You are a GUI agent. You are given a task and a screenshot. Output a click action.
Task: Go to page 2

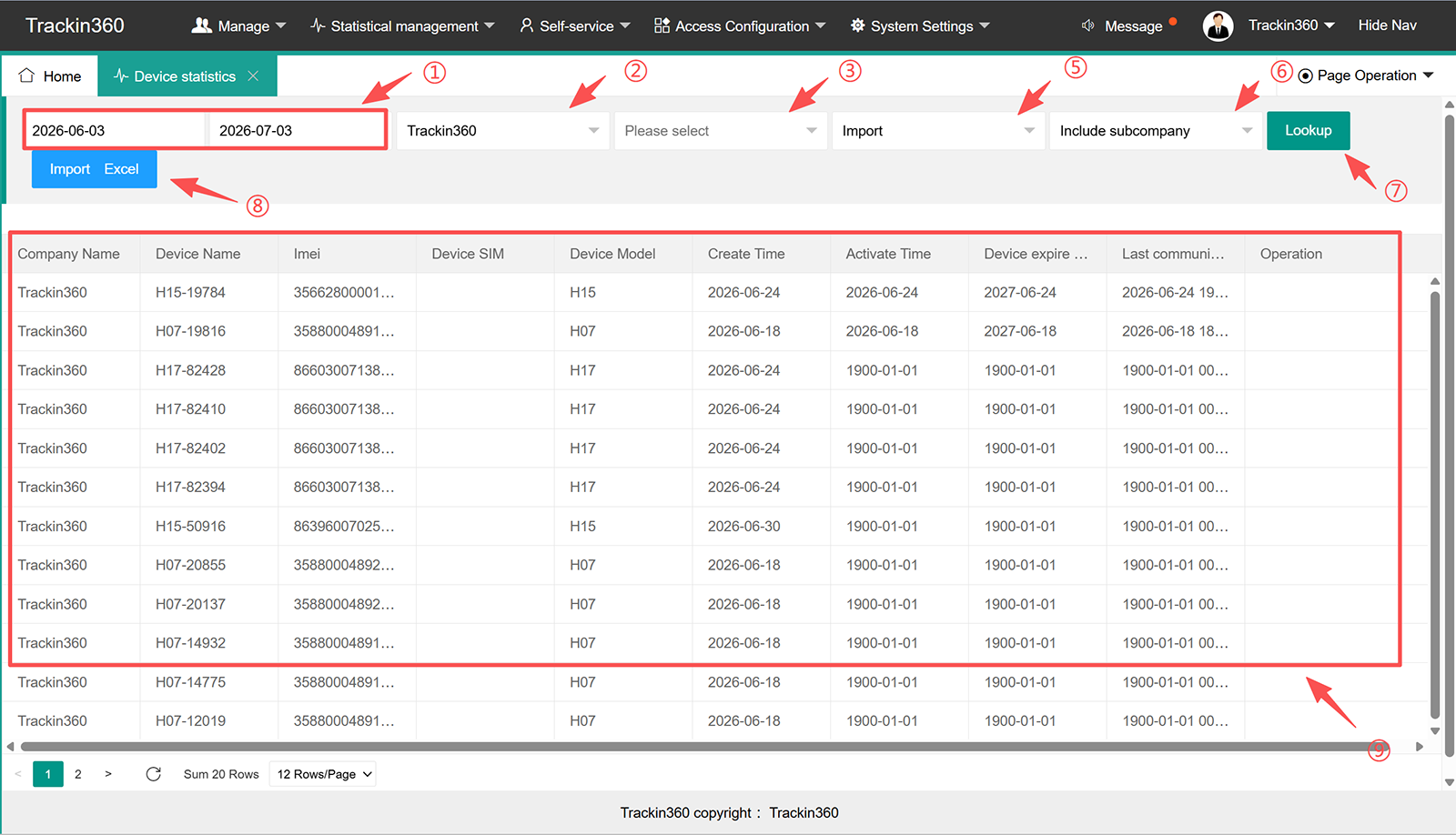78,774
